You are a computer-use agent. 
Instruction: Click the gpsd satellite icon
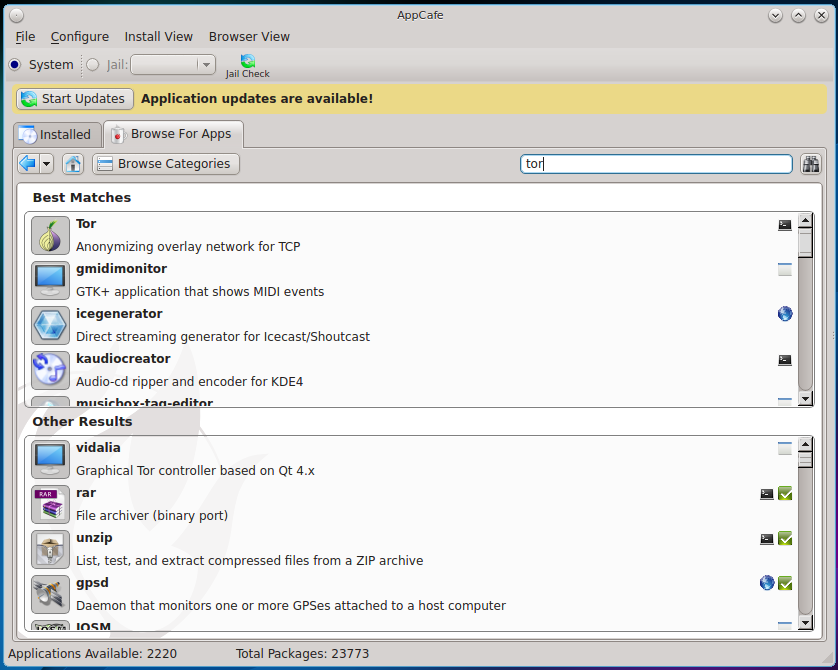[50, 594]
